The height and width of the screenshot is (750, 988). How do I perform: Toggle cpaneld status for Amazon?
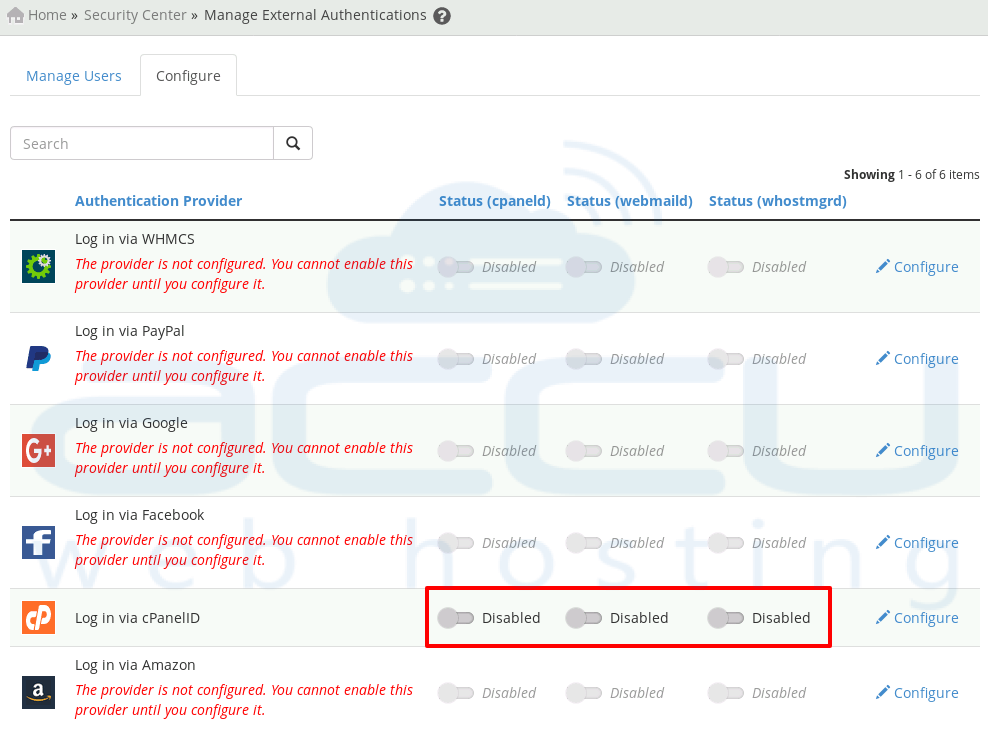[x=456, y=693]
